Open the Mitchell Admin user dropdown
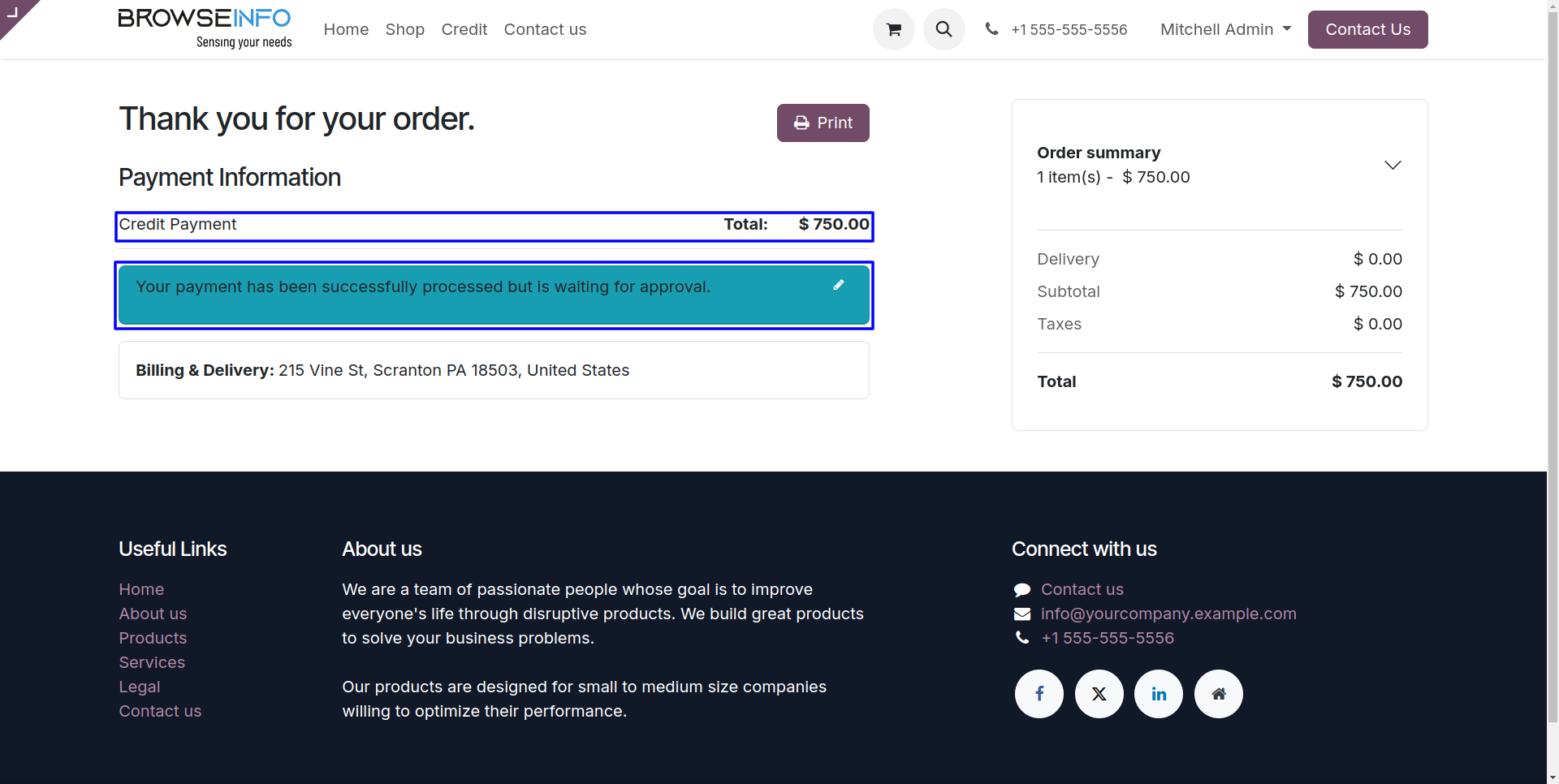Image resolution: width=1559 pixels, height=784 pixels. coord(1225,30)
